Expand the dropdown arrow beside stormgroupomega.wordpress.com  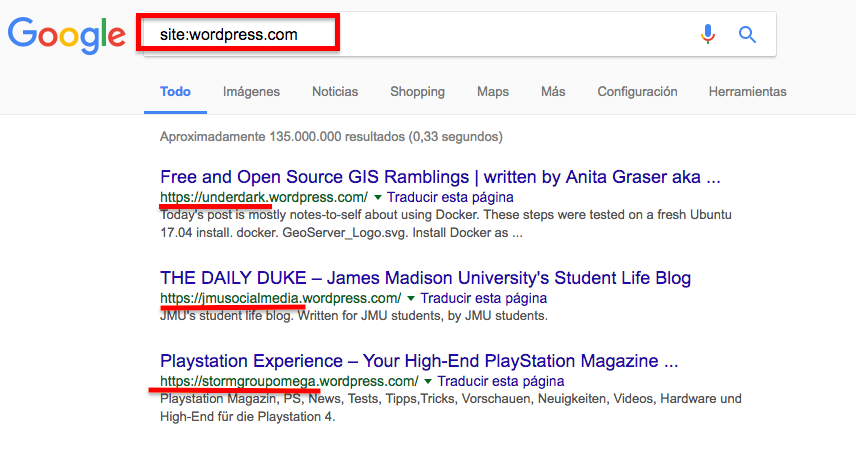click(x=428, y=382)
